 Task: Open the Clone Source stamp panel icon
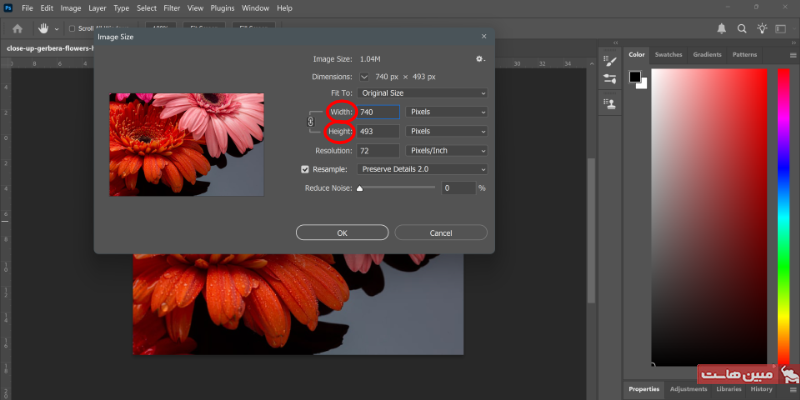609,102
